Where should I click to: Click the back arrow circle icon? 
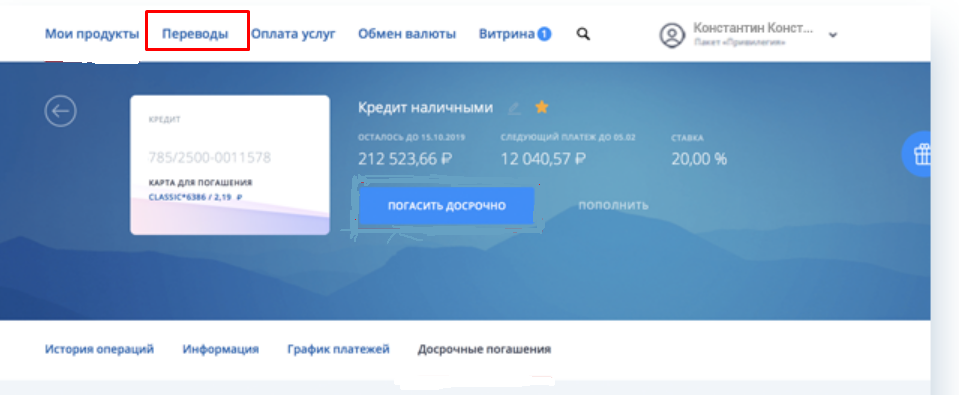pos(61,111)
